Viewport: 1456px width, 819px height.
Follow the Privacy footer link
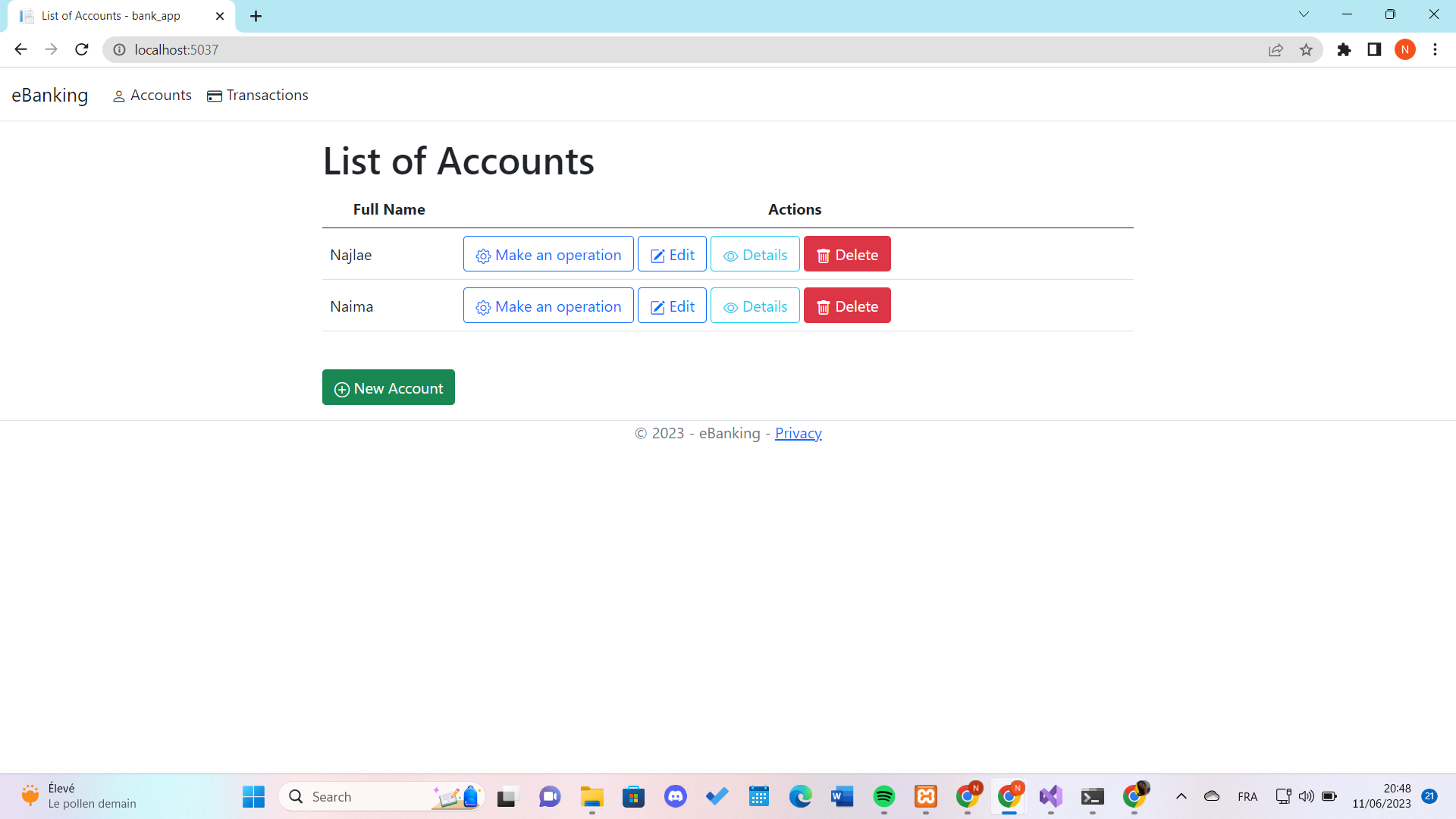pos(798,434)
